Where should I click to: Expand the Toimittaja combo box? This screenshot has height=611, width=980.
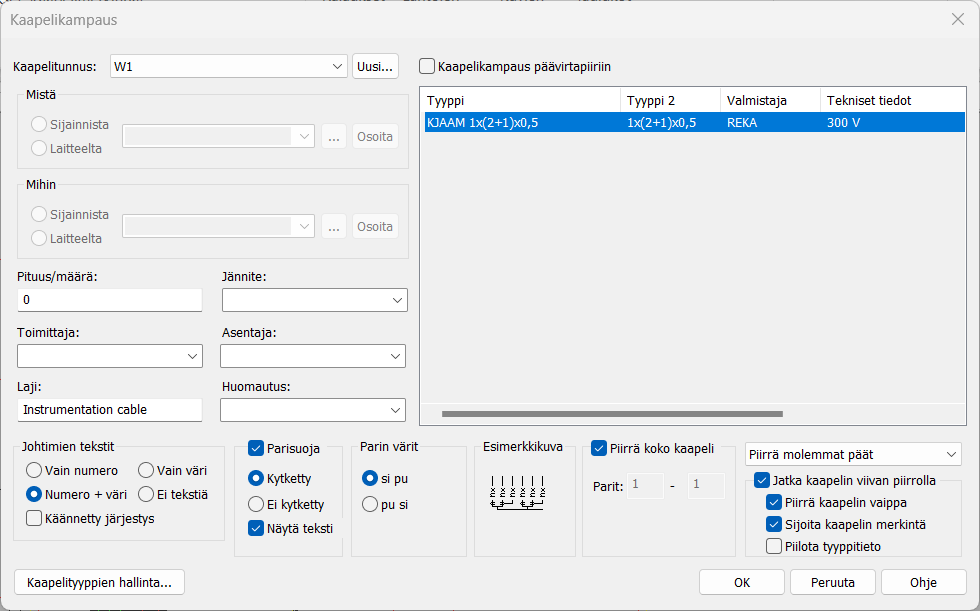tap(192, 356)
